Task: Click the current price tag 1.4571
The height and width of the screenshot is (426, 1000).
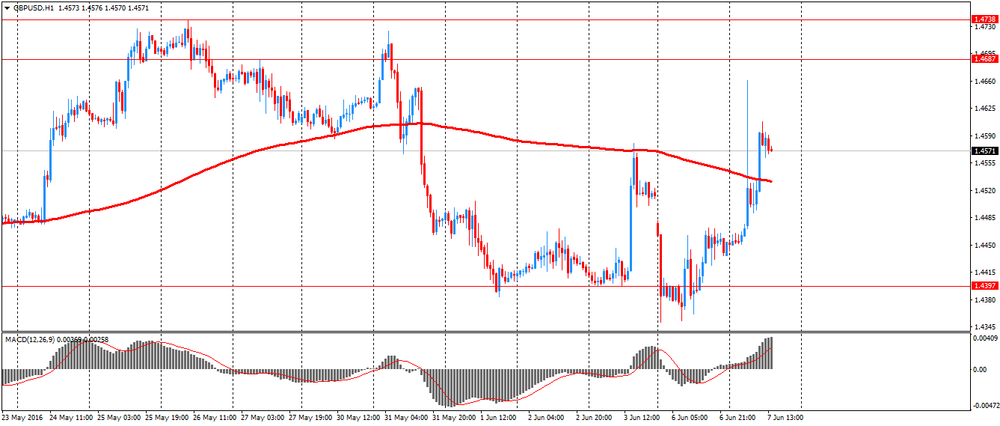Action: (983, 151)
